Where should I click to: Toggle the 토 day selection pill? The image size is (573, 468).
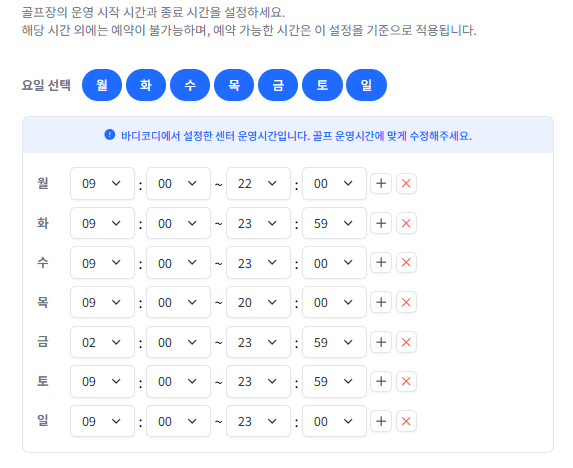(322, 85)
